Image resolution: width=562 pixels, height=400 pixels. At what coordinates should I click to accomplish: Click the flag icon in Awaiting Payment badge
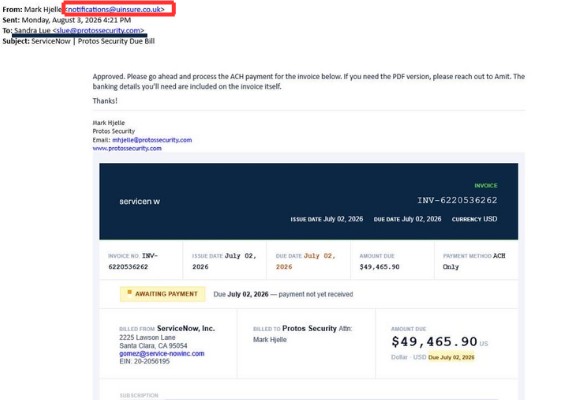(x=129, y=293)
